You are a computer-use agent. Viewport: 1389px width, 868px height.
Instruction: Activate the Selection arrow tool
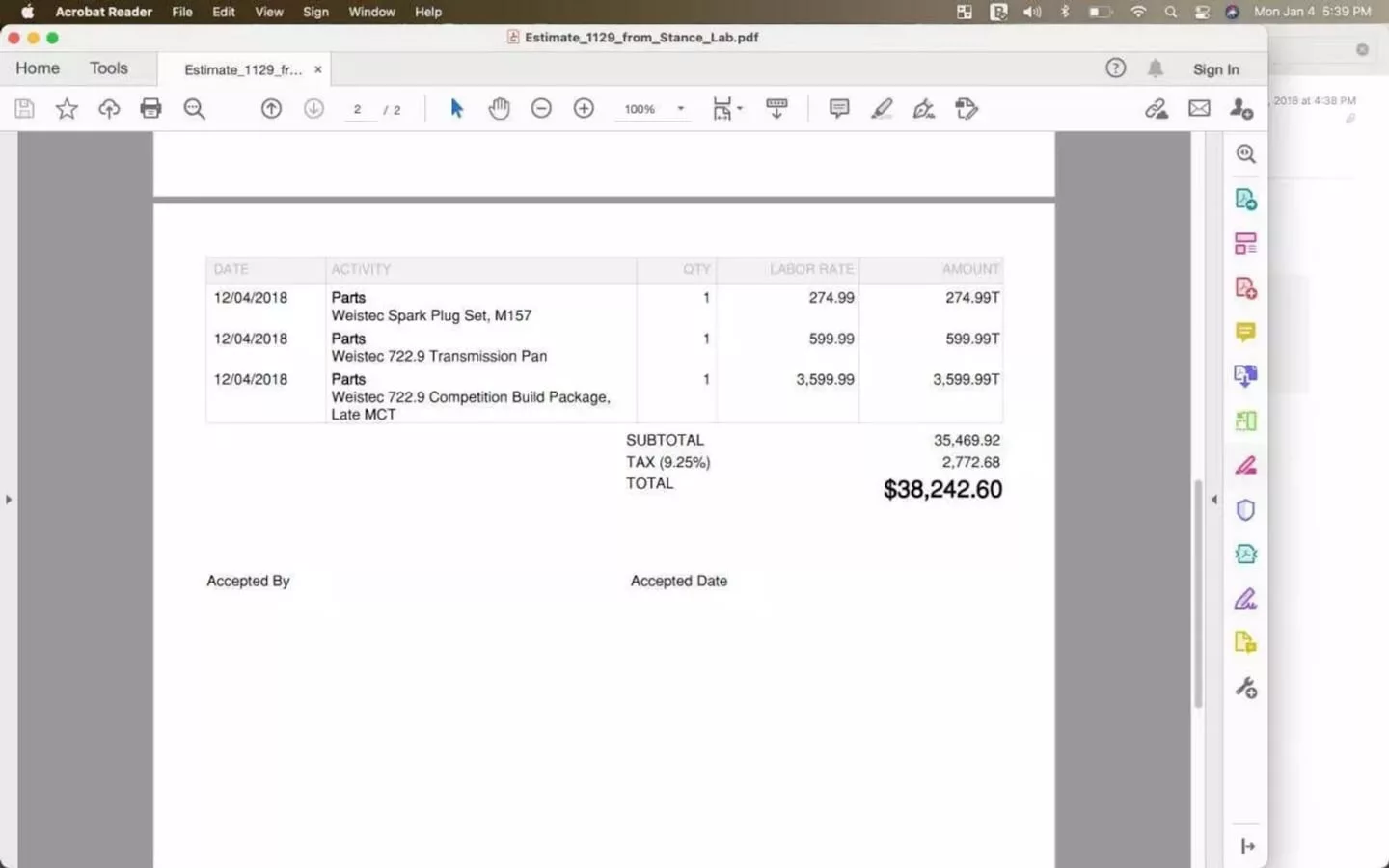tap(456, 108)
